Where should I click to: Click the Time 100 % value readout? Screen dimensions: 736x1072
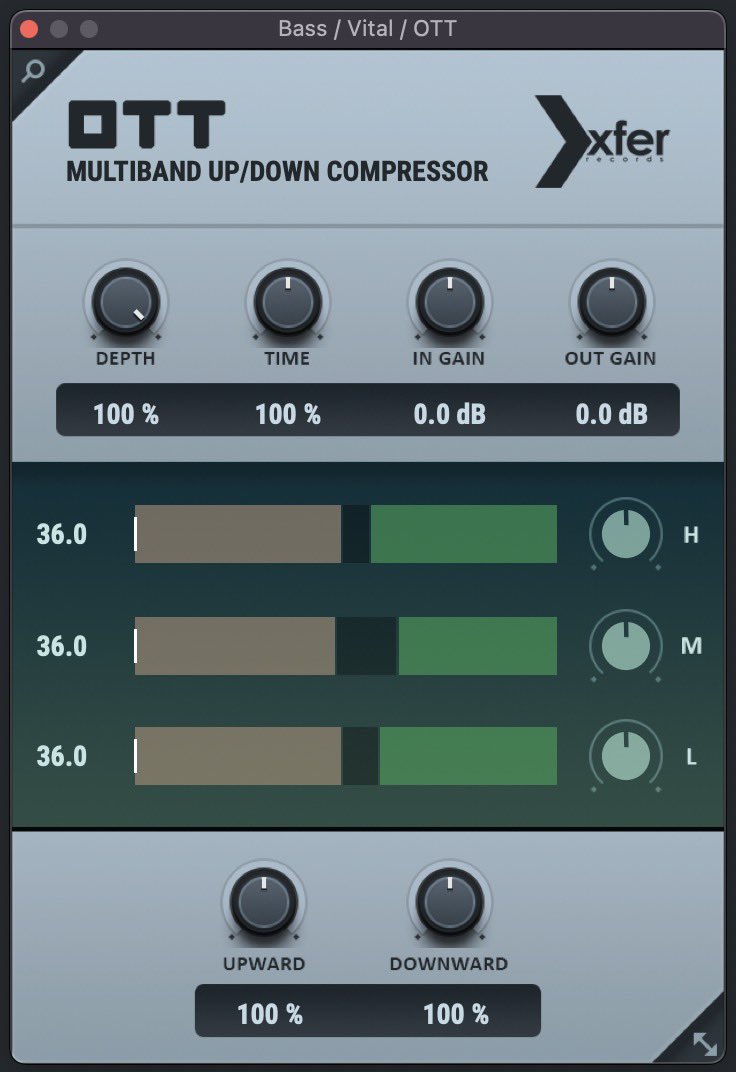288,414
